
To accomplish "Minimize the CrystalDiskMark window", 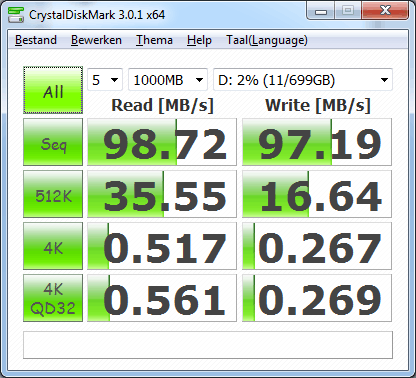I will click(x=321, y=11).
